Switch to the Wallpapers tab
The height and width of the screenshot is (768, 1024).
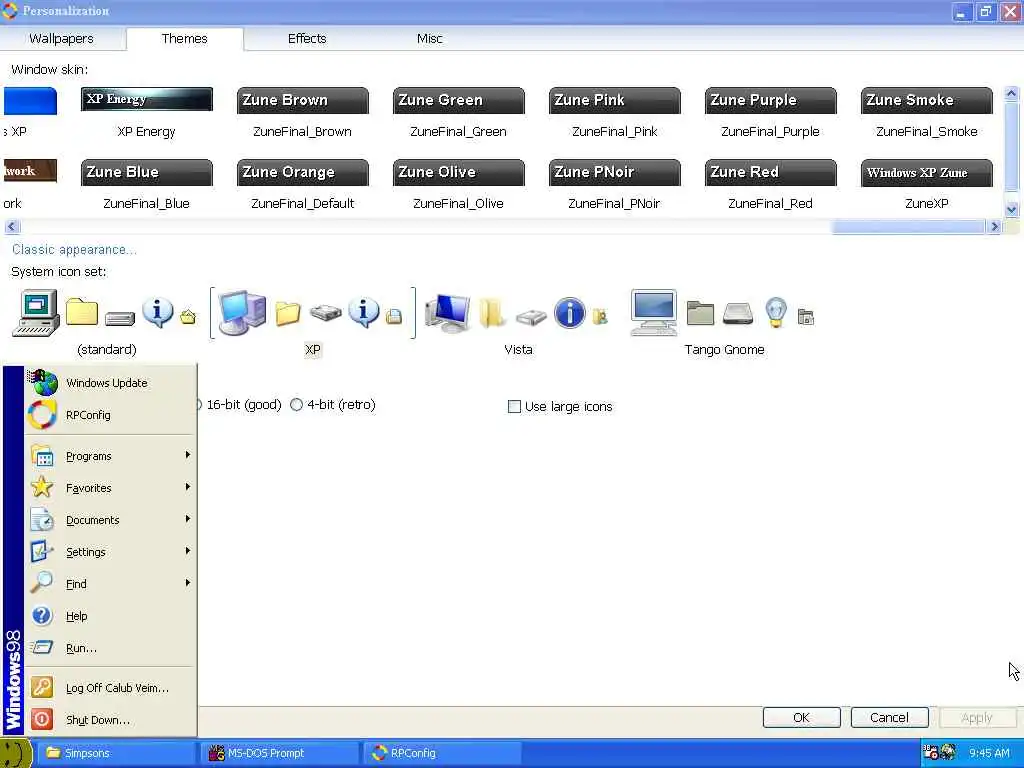[61, 39]
